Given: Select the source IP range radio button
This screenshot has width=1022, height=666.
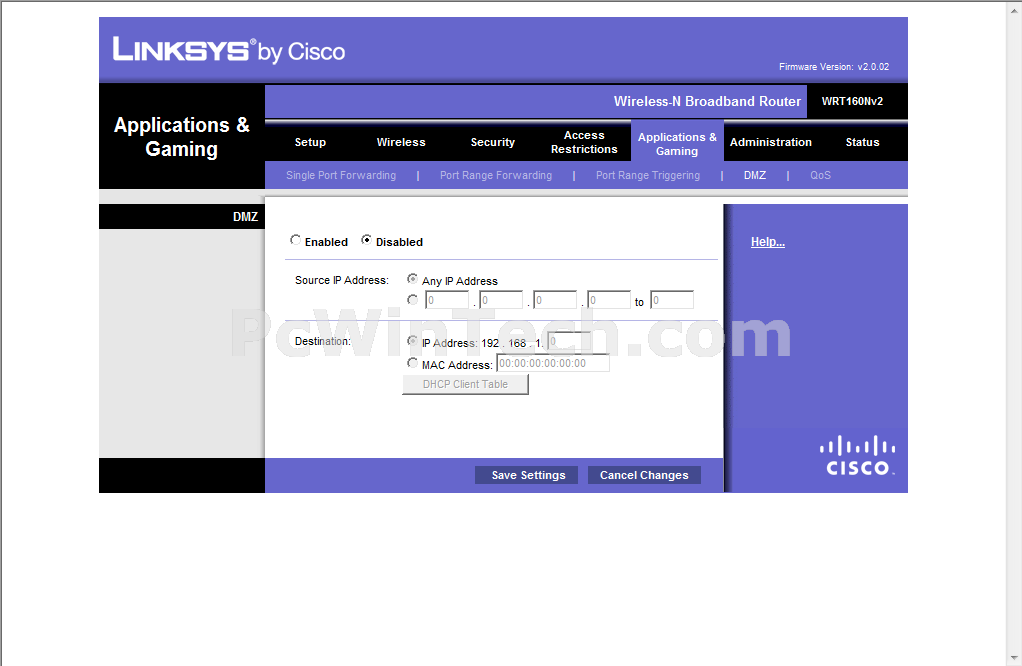Looking at the screenshot, I should click(x=412, y=300).
